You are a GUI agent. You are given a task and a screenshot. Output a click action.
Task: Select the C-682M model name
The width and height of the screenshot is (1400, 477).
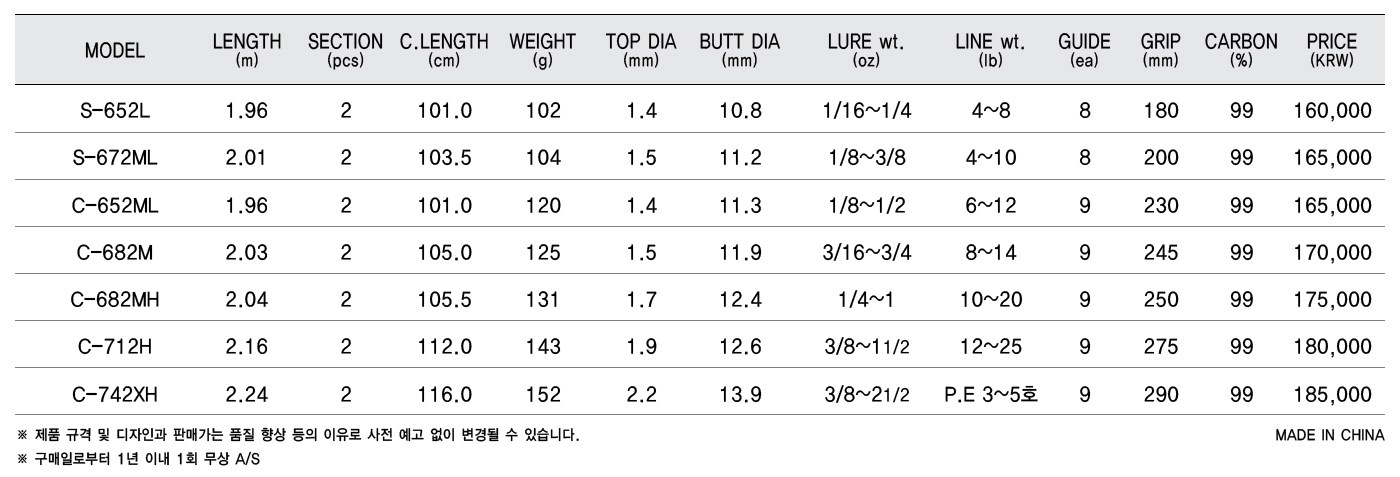[x=115, y=252]
